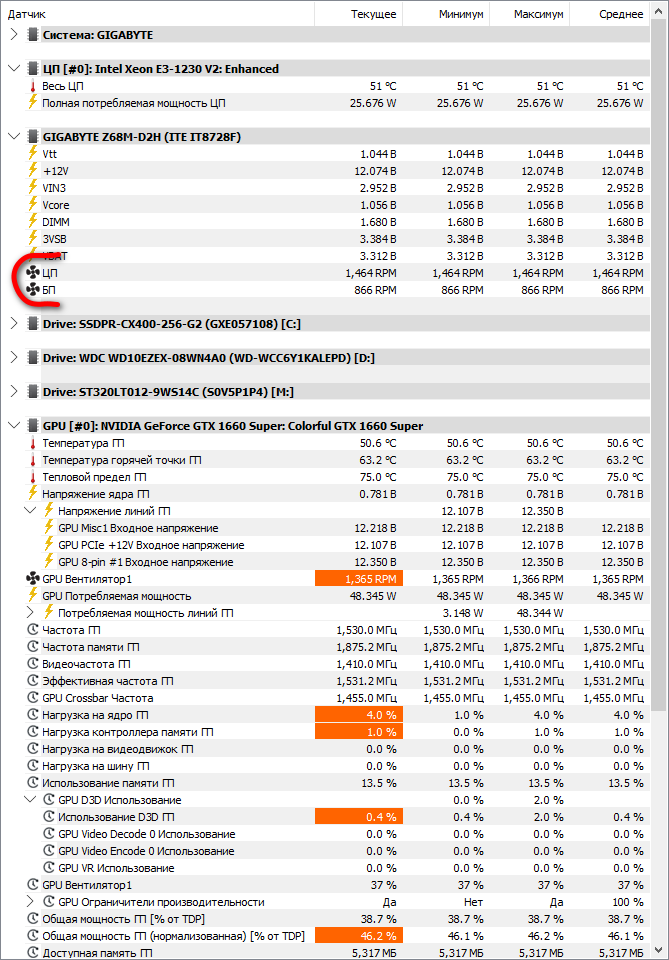Click the clock icon of Частота памяти ГП
Viewport: 669px width, 960px height.
[33, 647]
